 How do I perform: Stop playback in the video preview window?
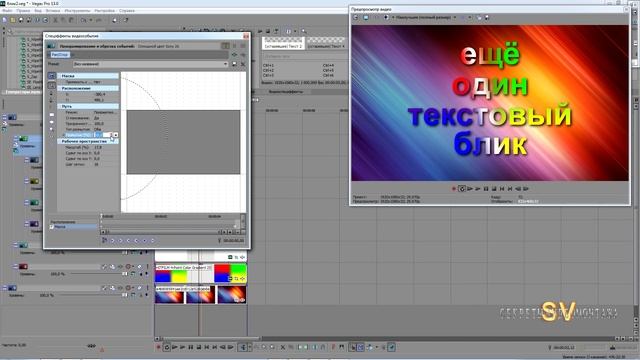coord(493,189)
